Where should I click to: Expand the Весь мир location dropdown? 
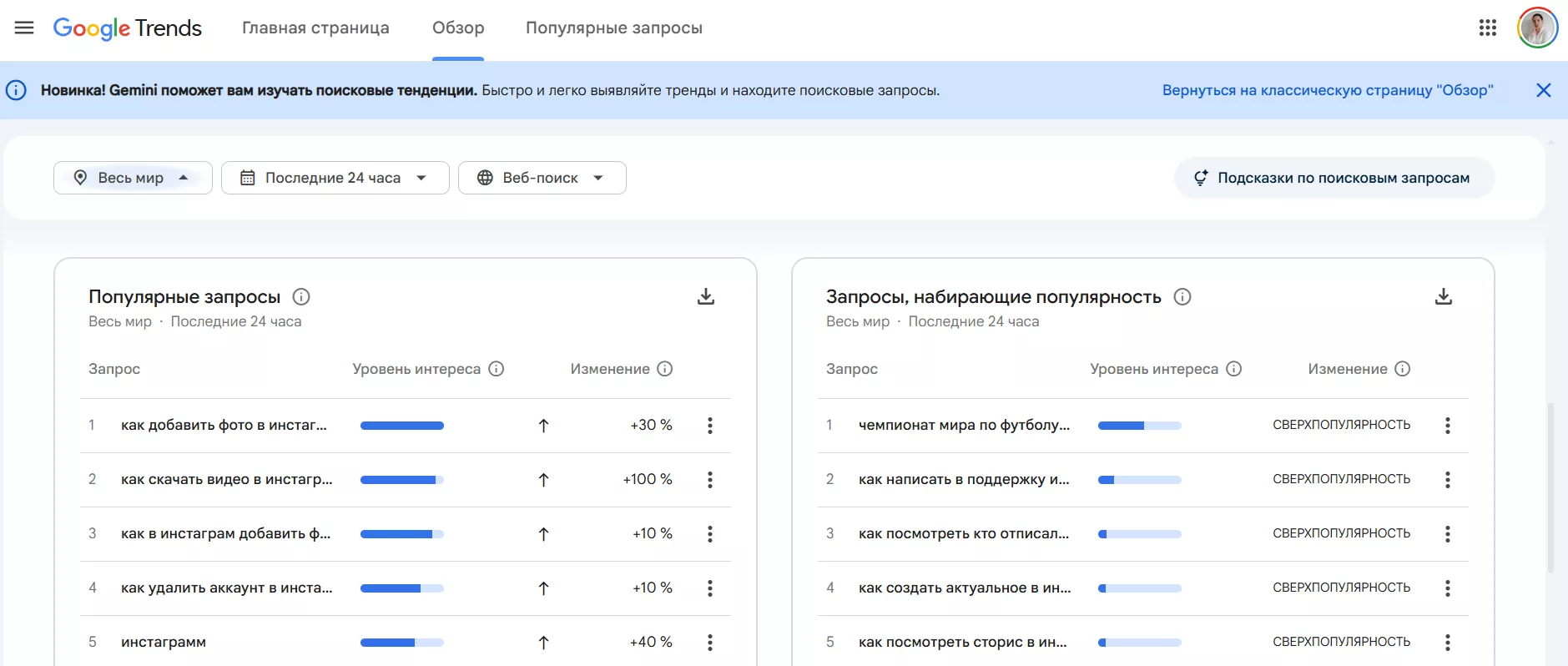pos(133,178)
